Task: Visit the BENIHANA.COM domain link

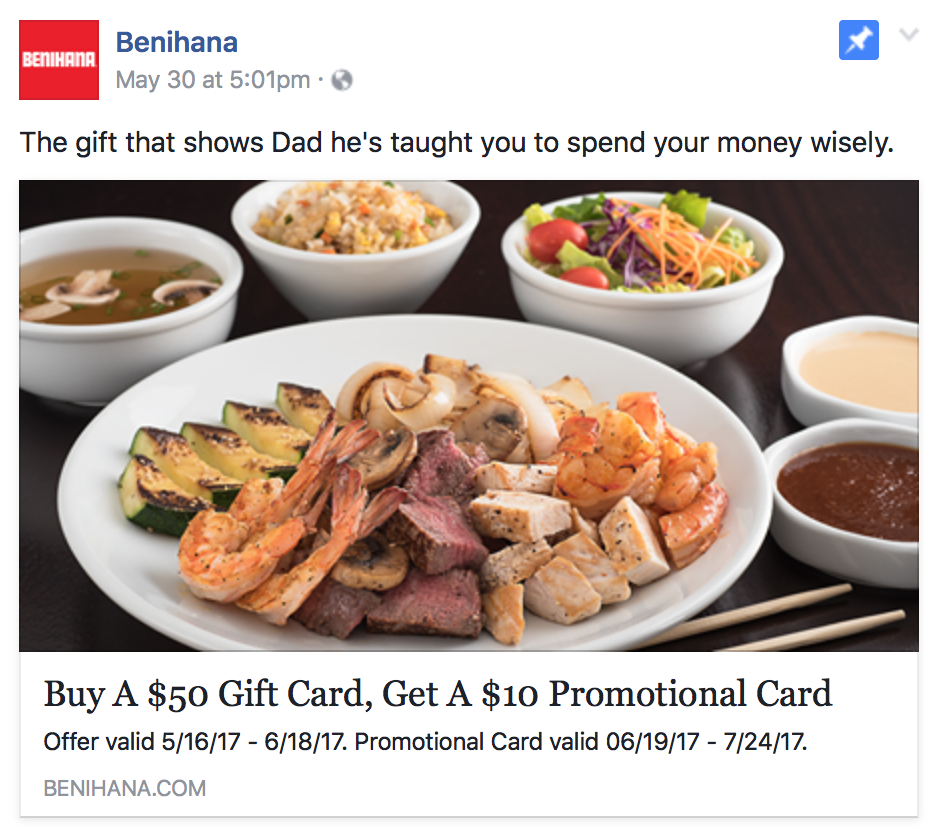Action: pyautogui.click(x=125, y=788)
